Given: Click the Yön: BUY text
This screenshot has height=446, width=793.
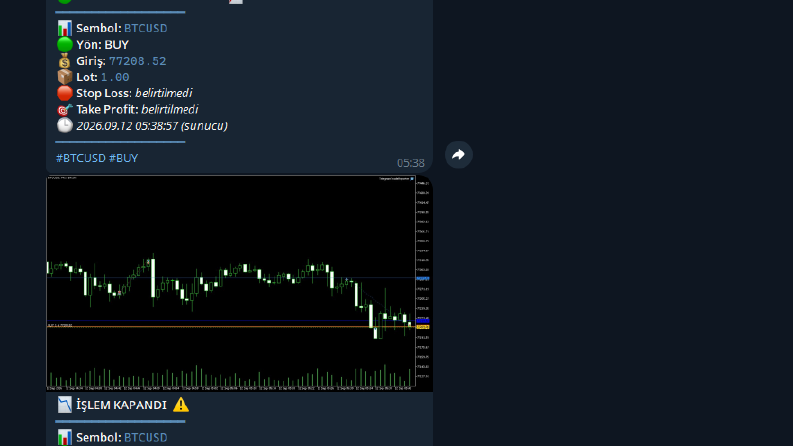Looking at the screenshot, I should tap(103, 45).
